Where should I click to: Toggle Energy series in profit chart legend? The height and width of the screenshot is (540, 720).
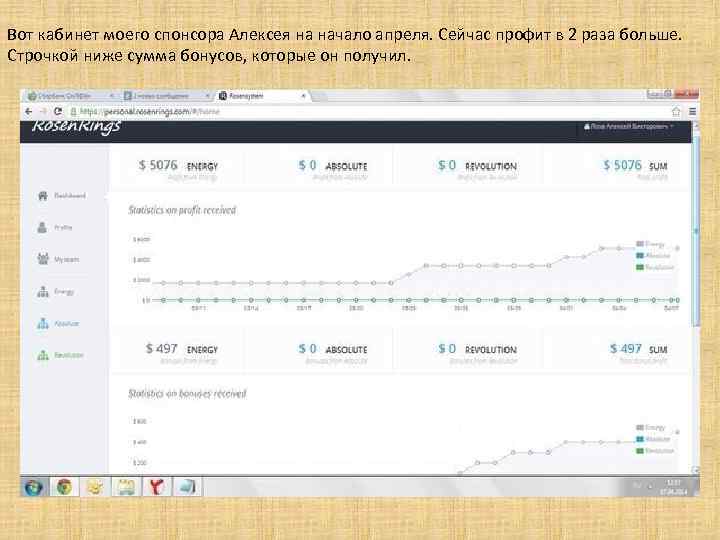pos(651,244)
